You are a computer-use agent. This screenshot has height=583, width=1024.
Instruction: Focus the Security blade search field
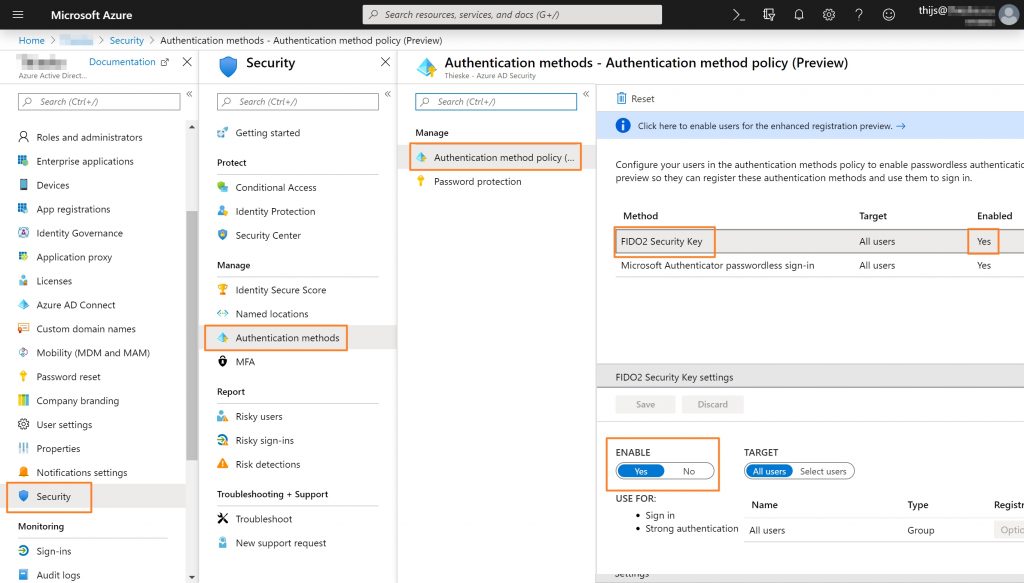point(298,102)
